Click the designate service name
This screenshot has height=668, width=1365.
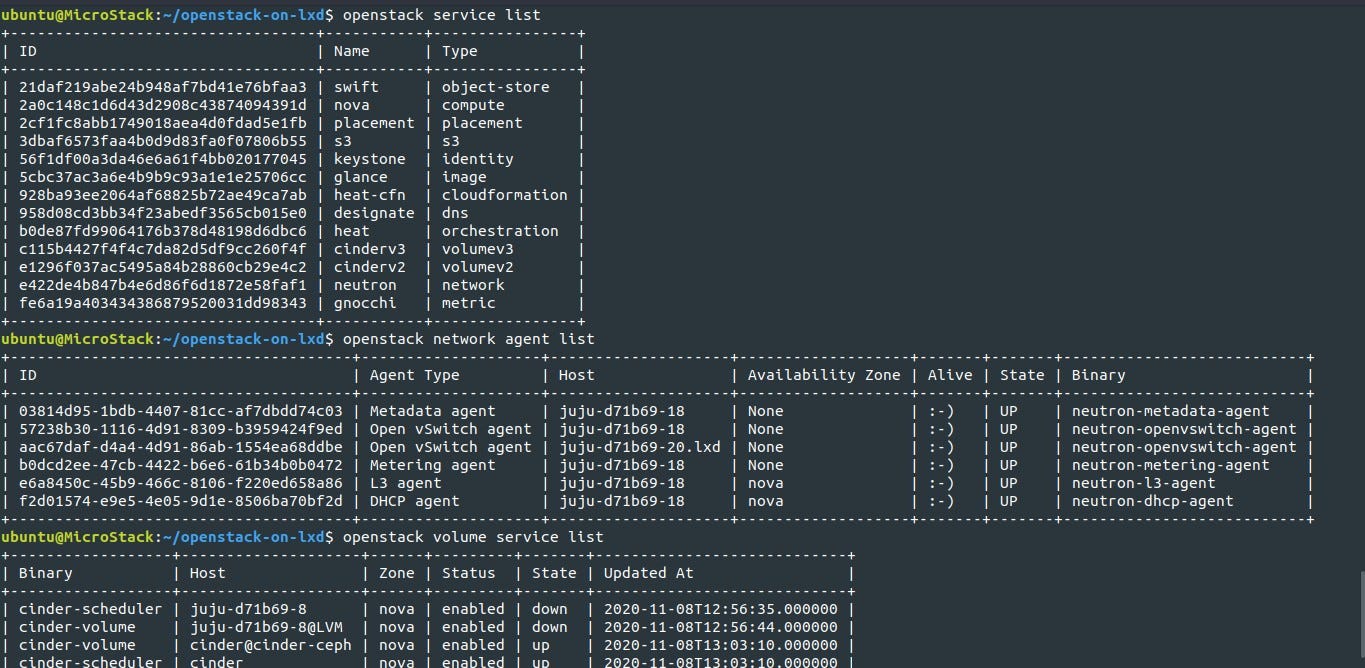[374, 213]
